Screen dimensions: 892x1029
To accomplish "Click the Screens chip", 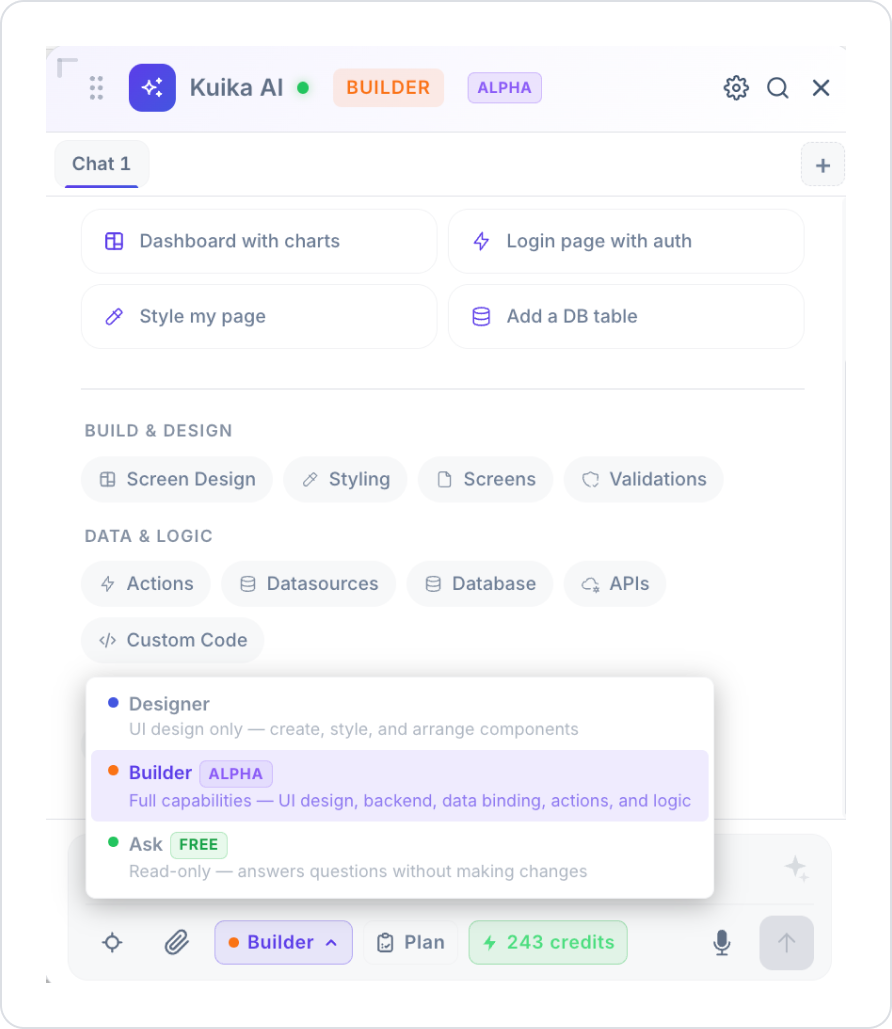I will tap(486, 480).
